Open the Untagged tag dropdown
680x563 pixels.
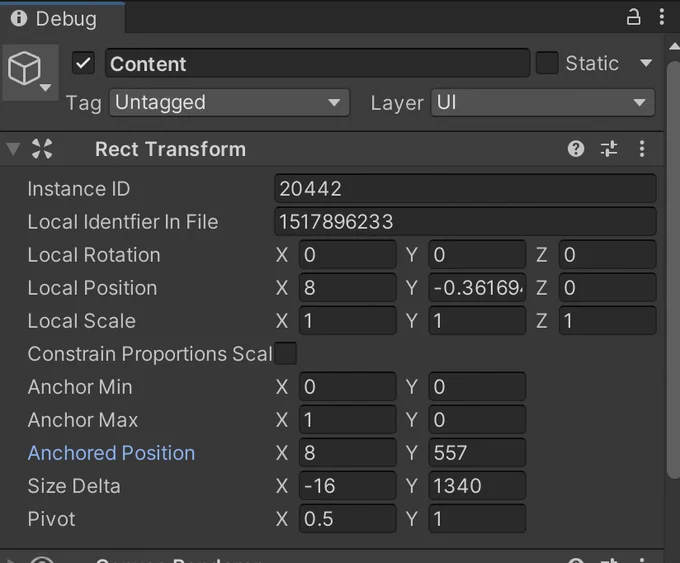229,103
